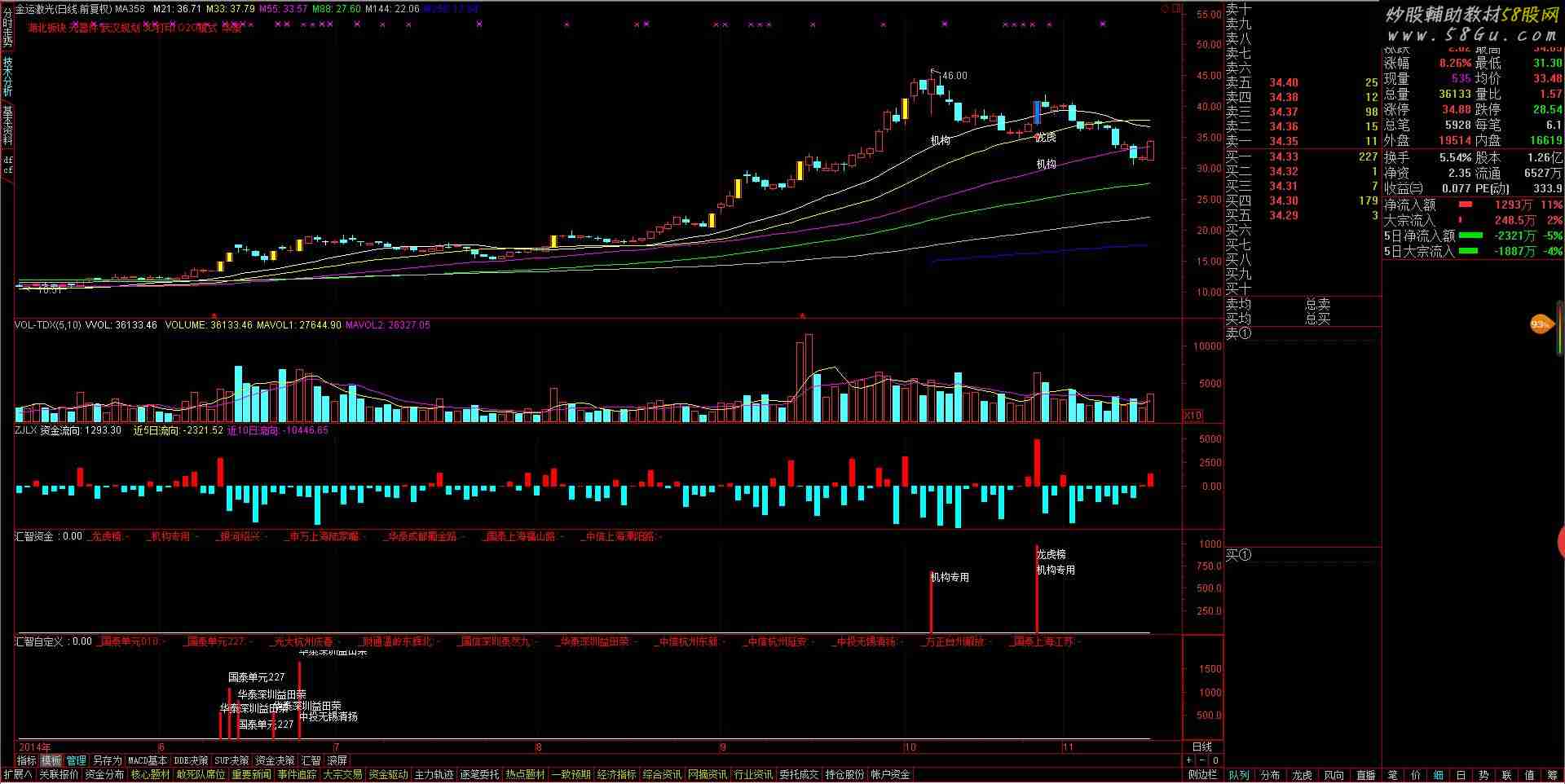This screenshot has height=784, width=1565.
Task: Select the 龙虎 tab in side panel
Action: pos(1302,774)
